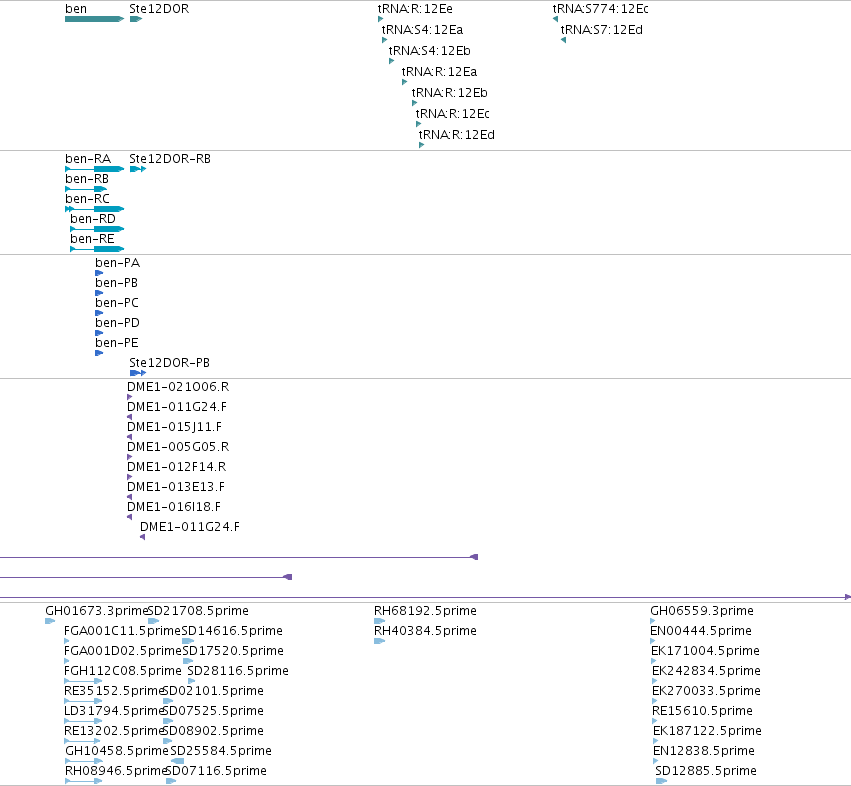Select EST 'EN12838.5prime'

[704, 751]
